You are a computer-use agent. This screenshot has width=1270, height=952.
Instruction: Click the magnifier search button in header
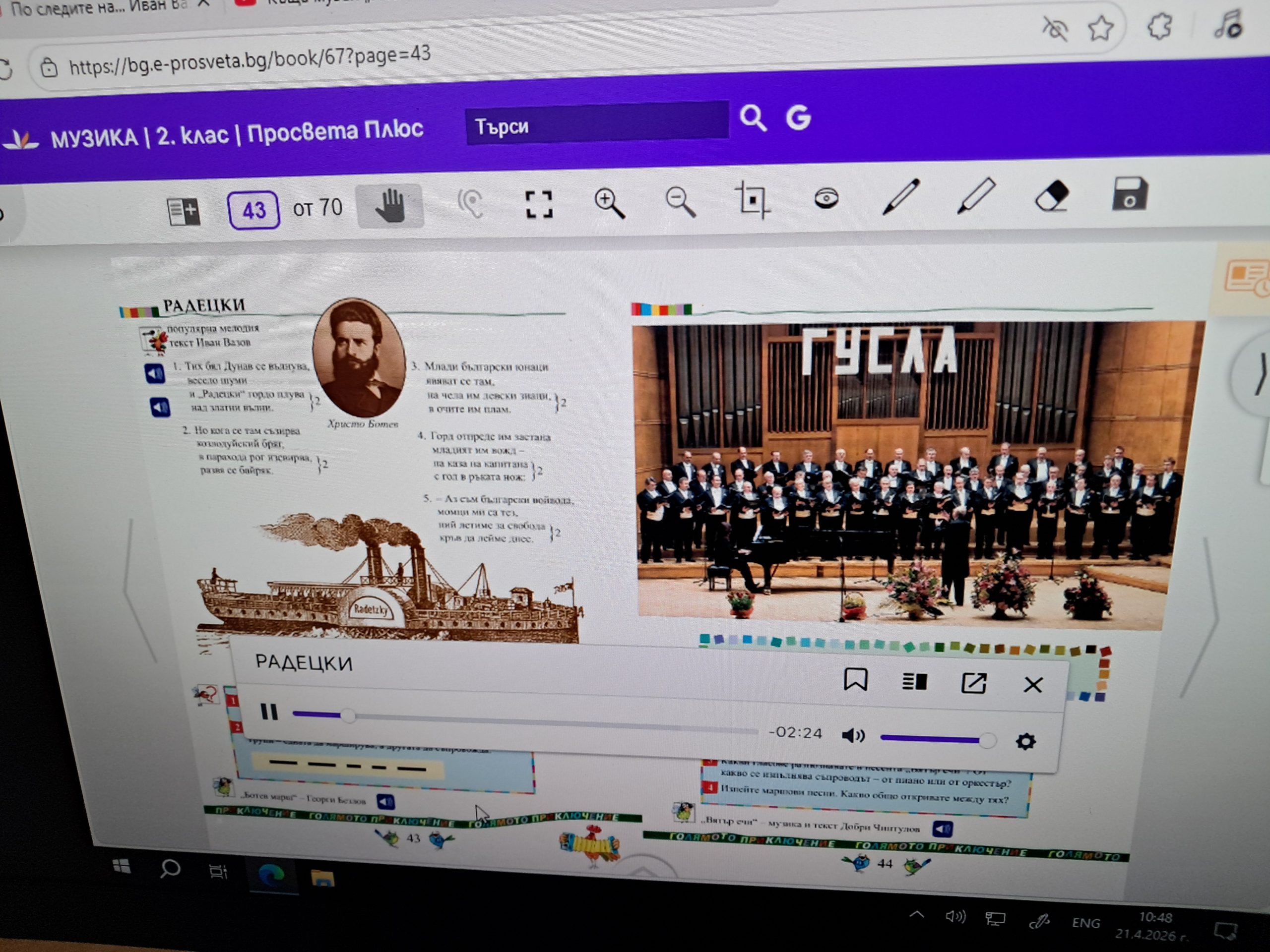[x=752, y=118]
